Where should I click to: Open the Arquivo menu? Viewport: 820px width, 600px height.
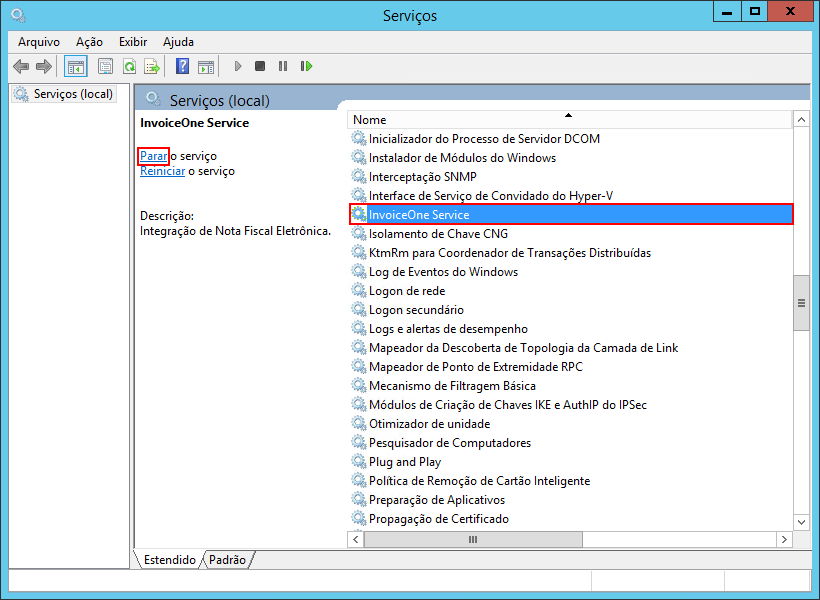pos(39,42)
